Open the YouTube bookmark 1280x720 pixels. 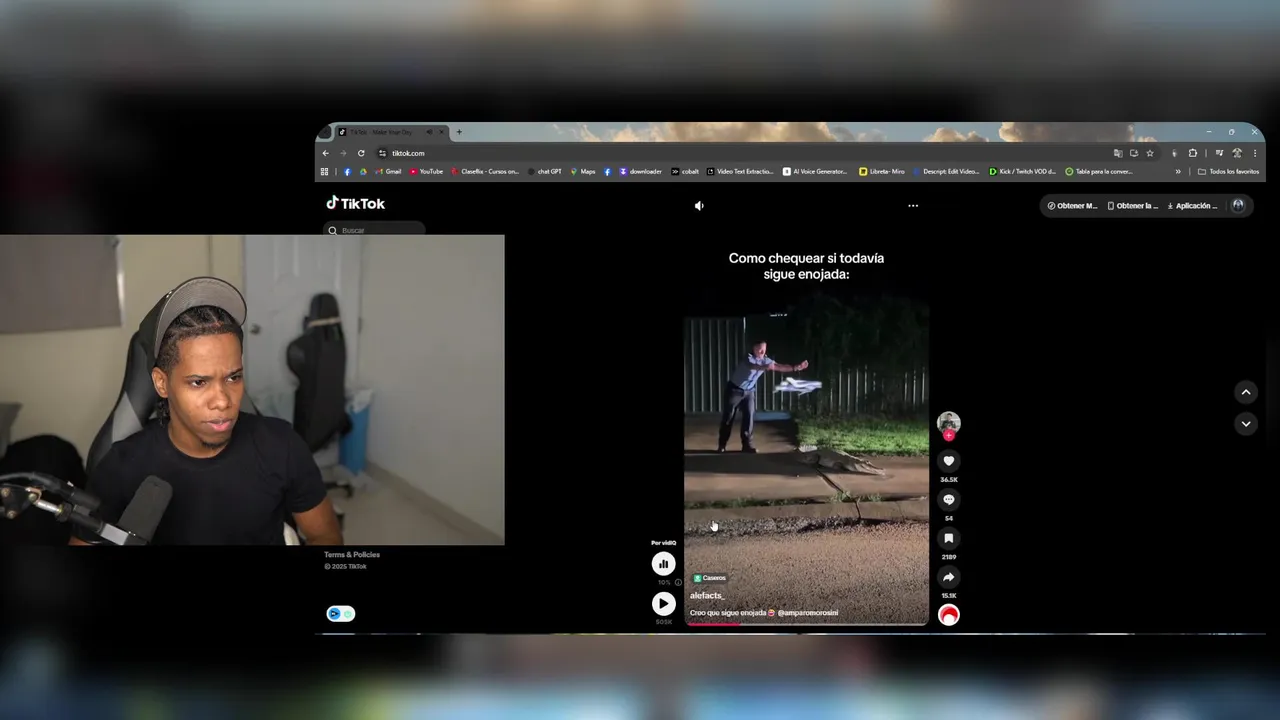coord(426,172)
